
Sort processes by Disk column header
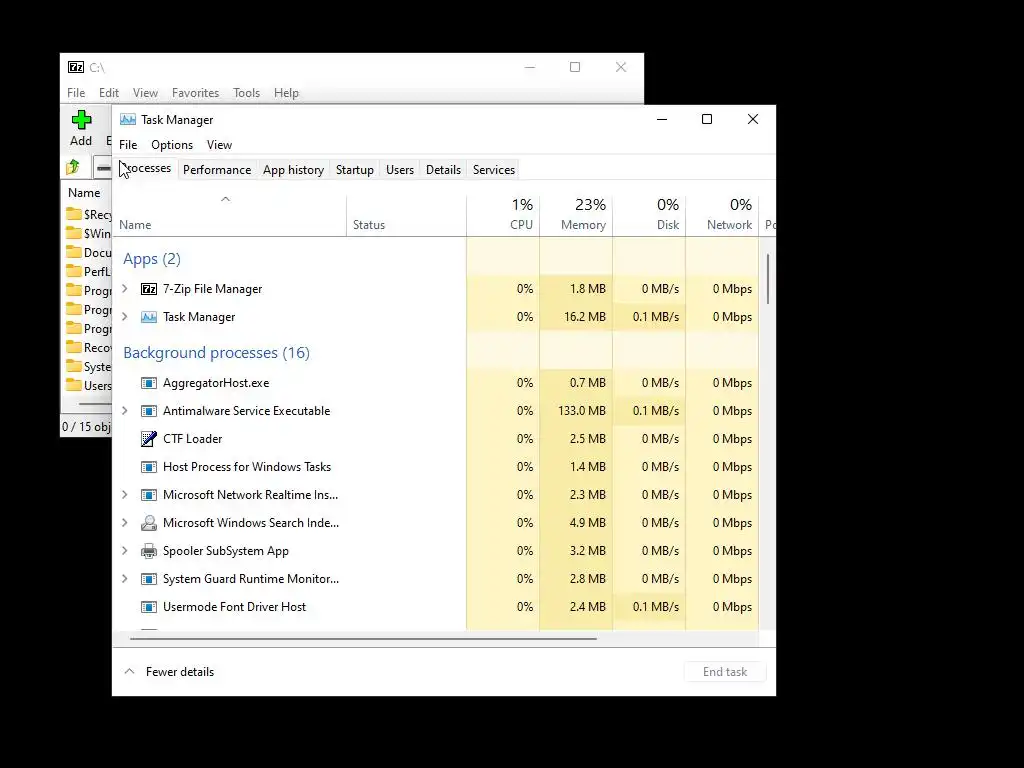click(x=649, y=214)
